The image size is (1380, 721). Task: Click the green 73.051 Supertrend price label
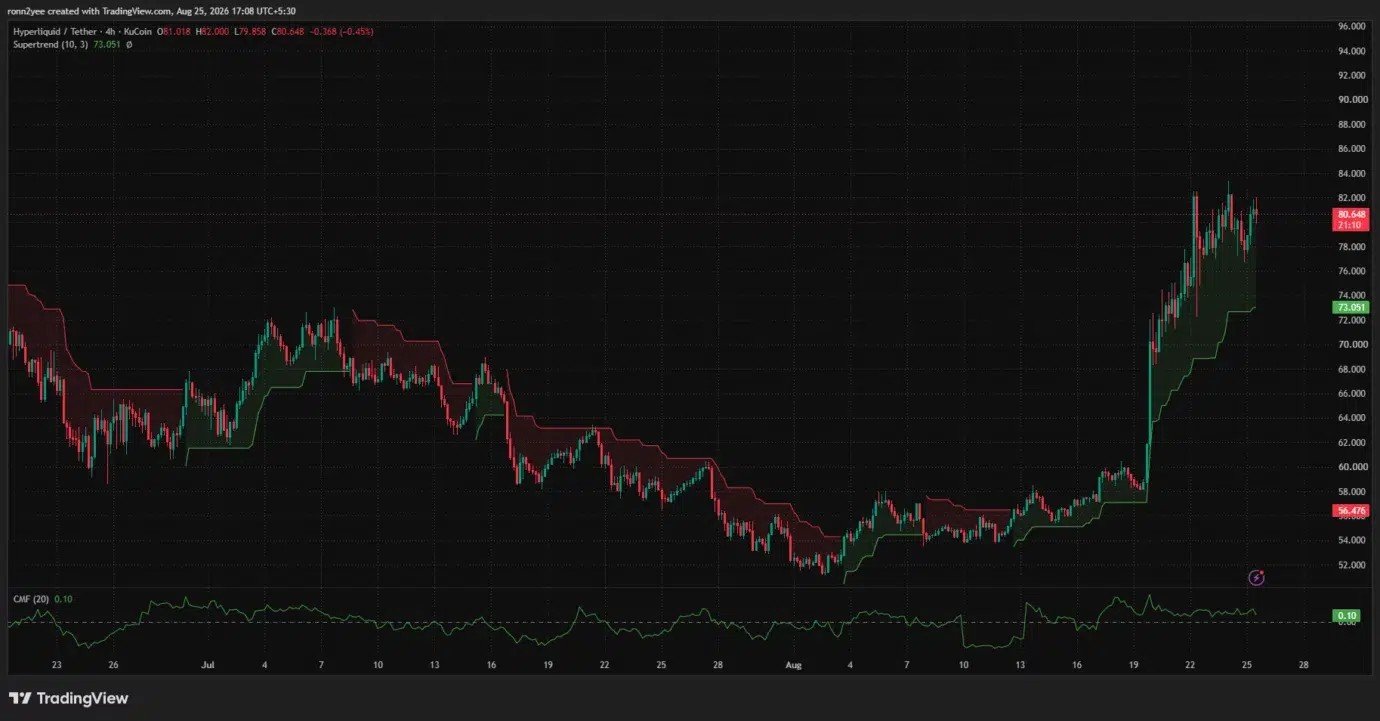tap(1351, 307)
